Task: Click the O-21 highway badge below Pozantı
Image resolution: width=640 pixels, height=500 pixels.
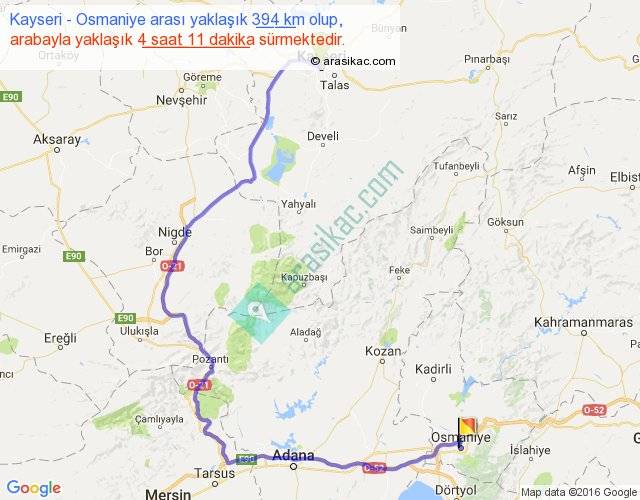Action: pos(199,384)
